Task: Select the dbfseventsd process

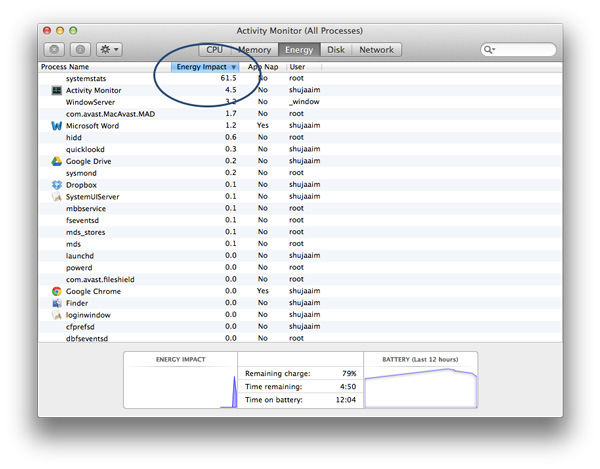Action: coord(300,338)
